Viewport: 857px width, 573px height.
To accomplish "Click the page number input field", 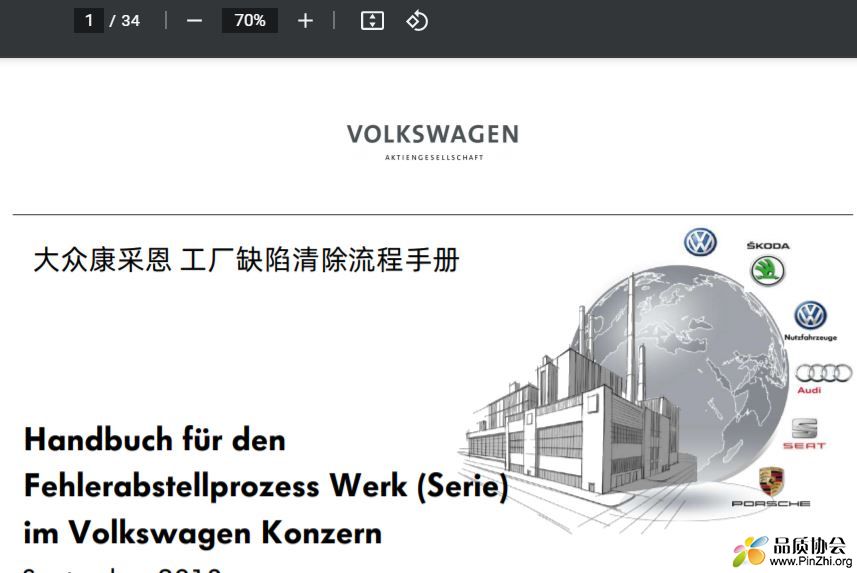I will (x=89, y=21).
